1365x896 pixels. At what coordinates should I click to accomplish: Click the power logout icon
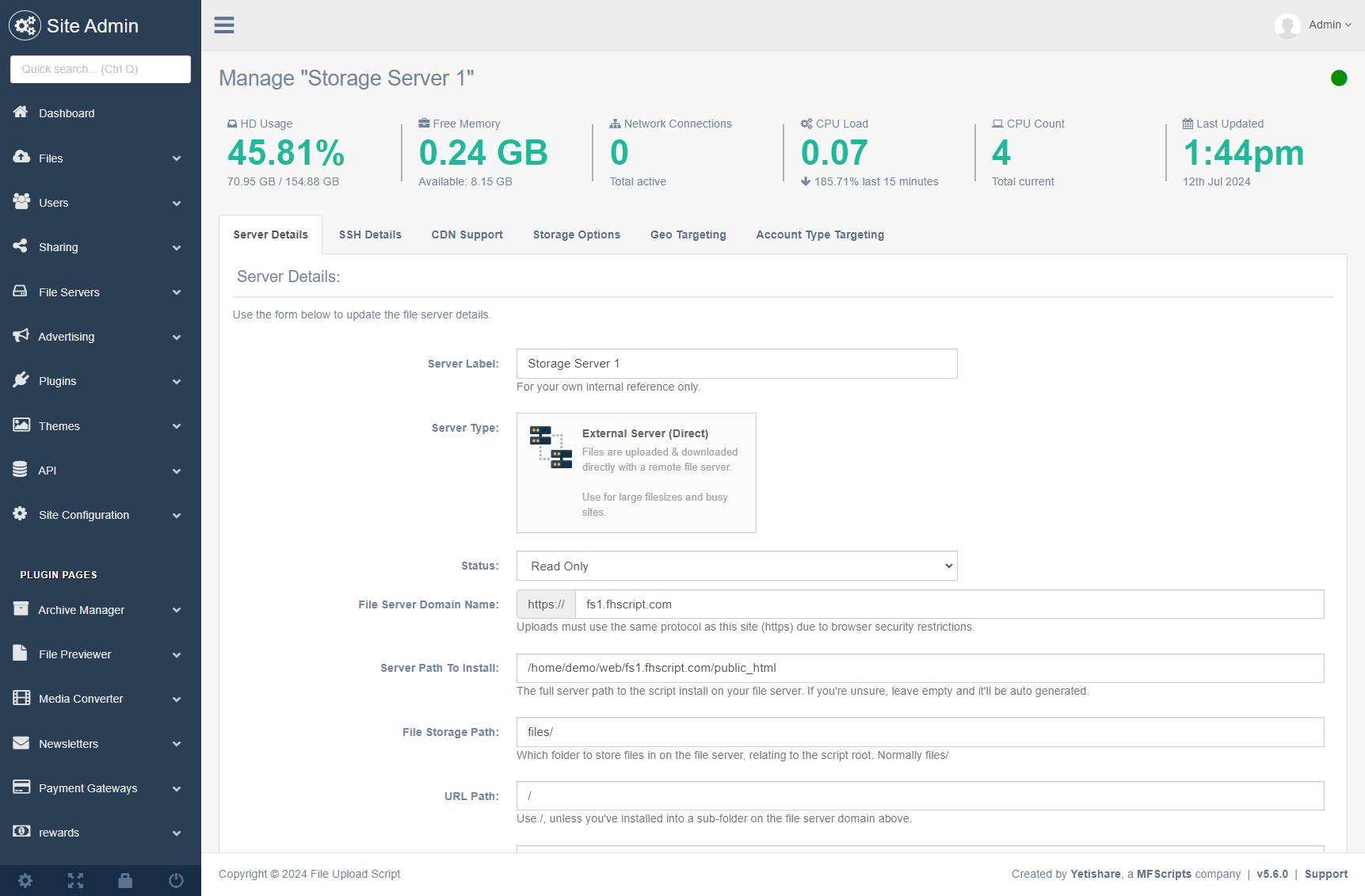[176, 880]
